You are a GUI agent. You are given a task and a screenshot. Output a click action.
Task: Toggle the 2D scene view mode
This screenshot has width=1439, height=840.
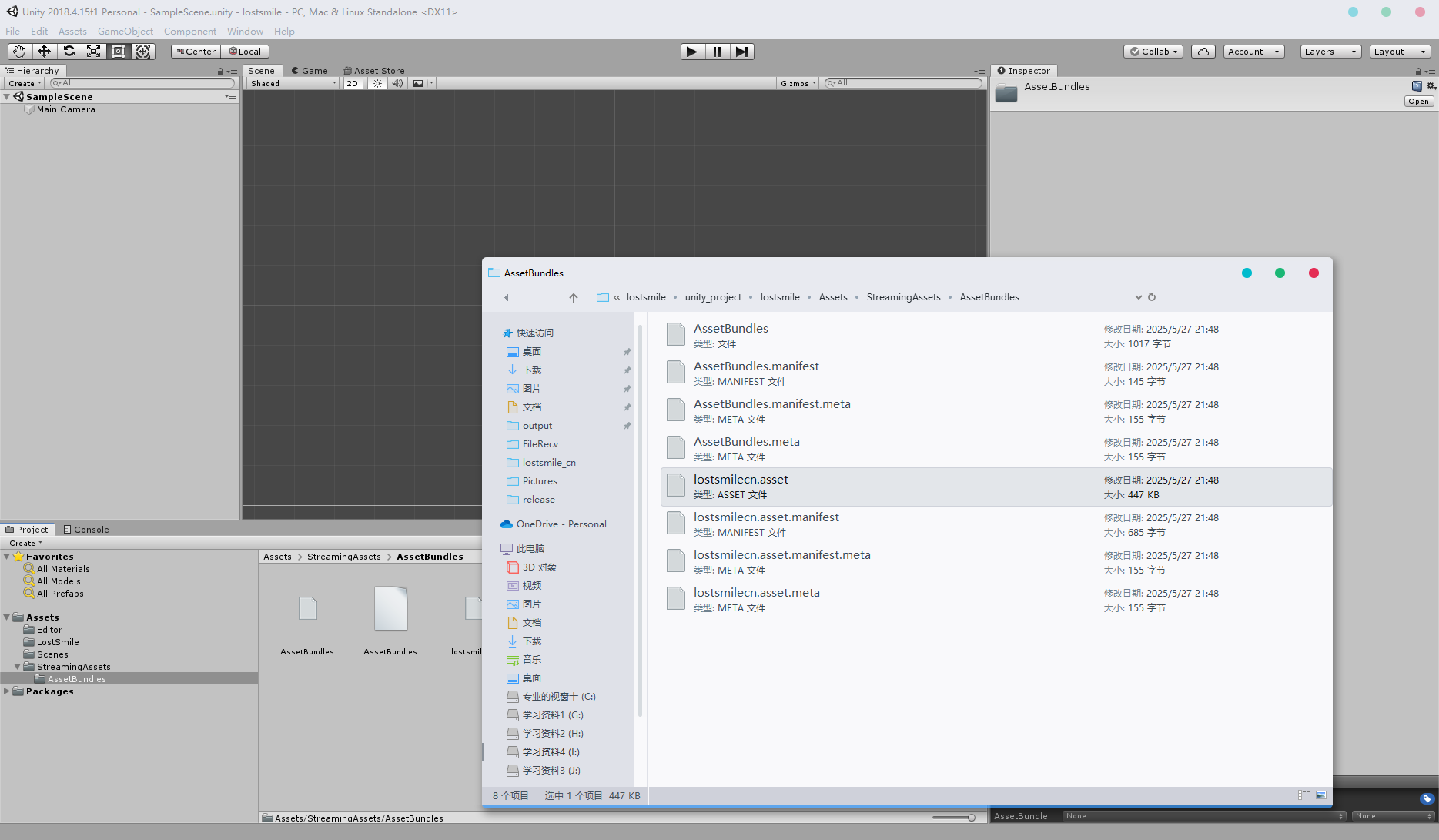point(352,83)
